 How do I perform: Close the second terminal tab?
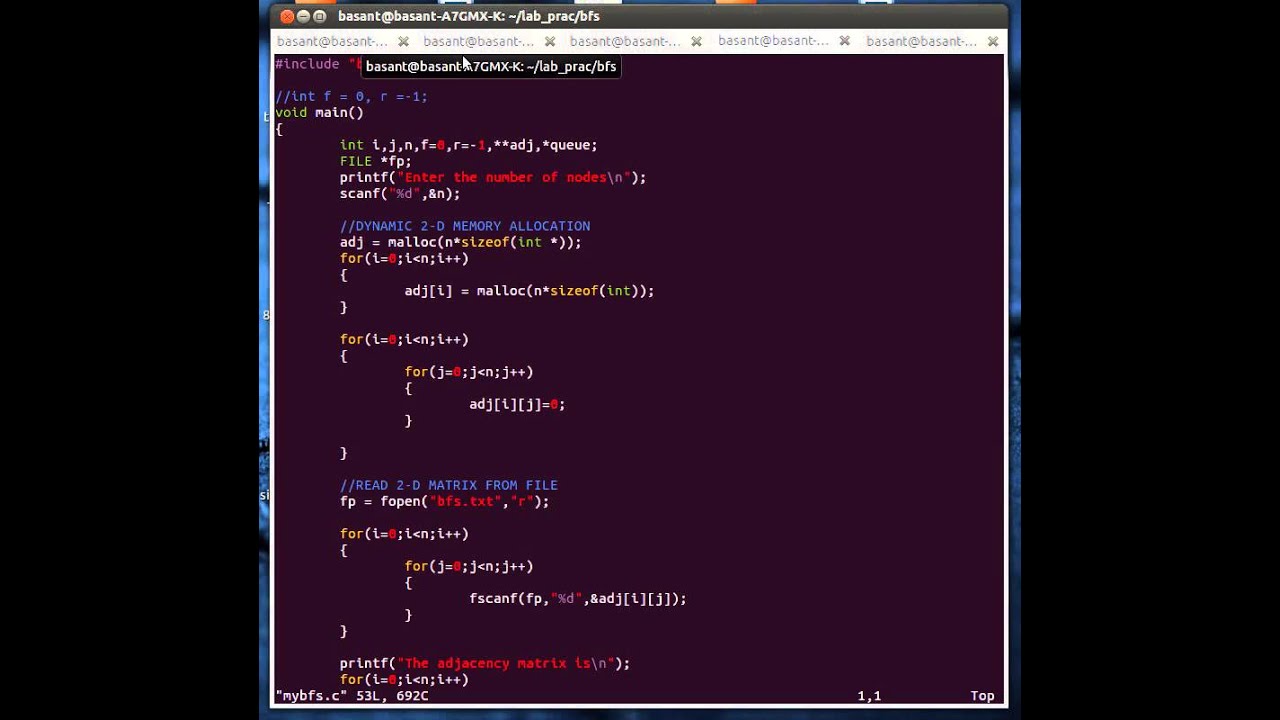[x=550, y=41]
